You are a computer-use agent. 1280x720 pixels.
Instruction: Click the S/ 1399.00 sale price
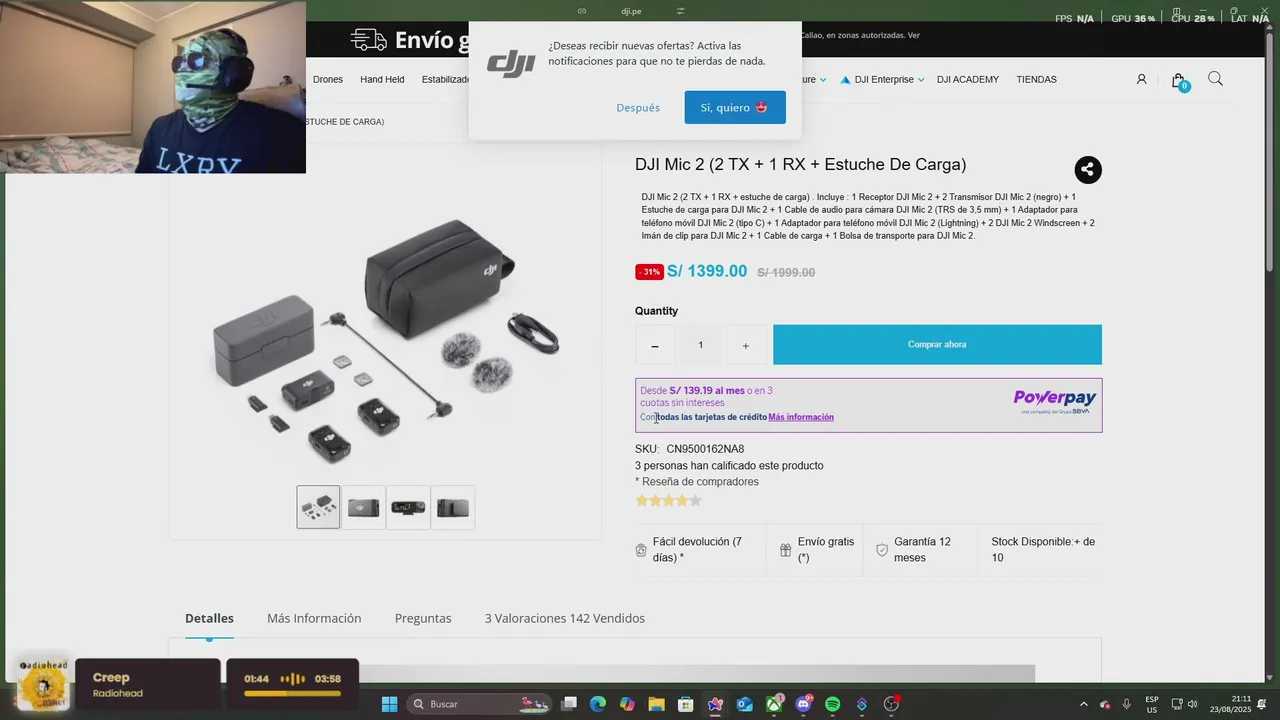(707, 271)
